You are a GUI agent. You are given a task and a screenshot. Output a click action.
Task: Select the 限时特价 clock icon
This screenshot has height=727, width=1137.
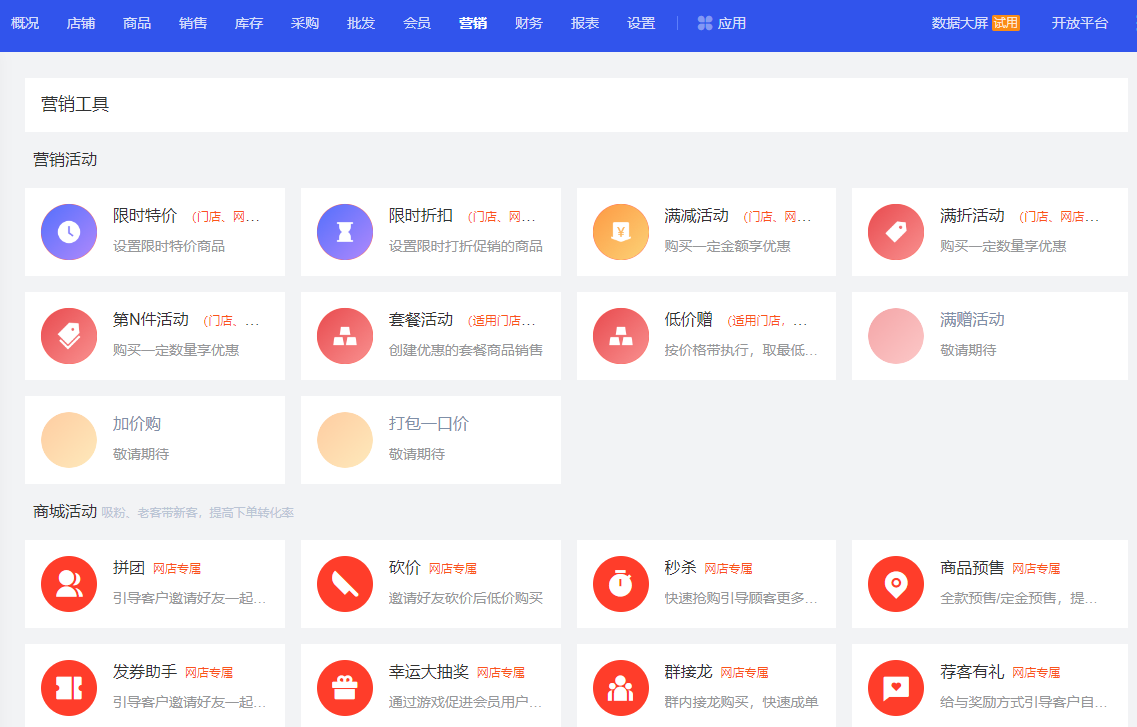68,231
